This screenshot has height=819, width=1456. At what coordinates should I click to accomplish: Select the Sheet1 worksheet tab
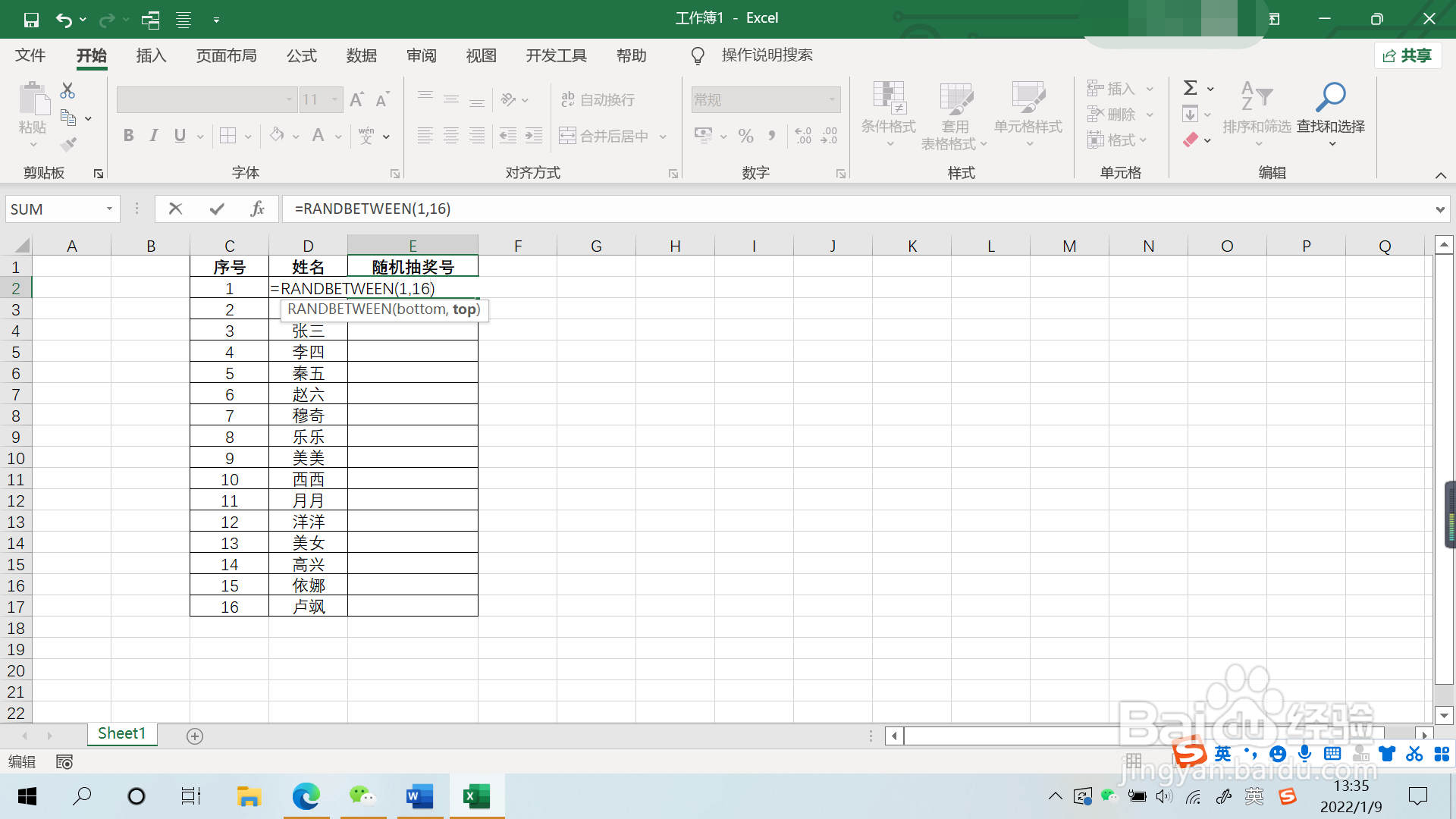coord(121,733)
